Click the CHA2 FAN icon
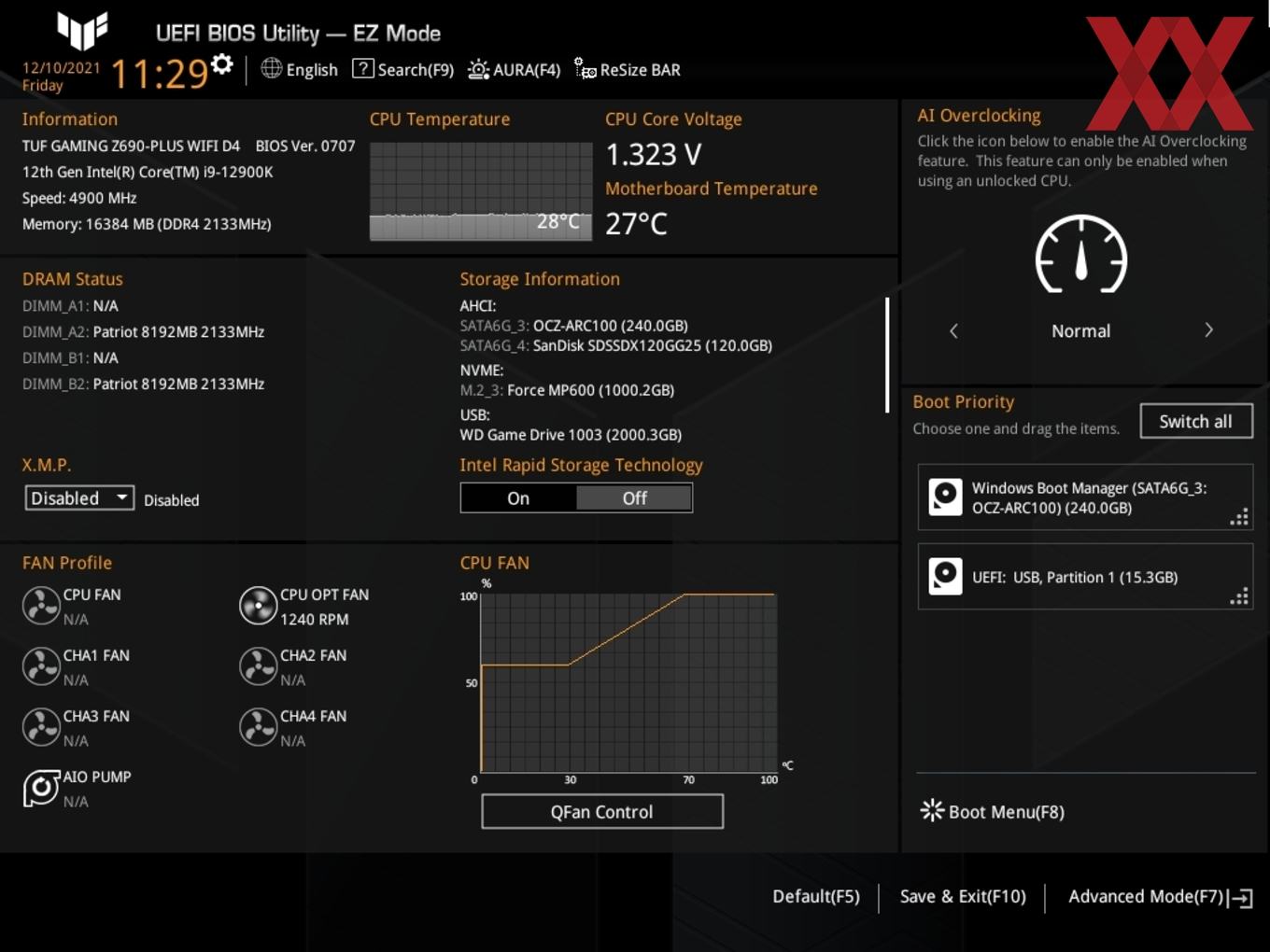1270x952 pixels. [x=258, y=666]
